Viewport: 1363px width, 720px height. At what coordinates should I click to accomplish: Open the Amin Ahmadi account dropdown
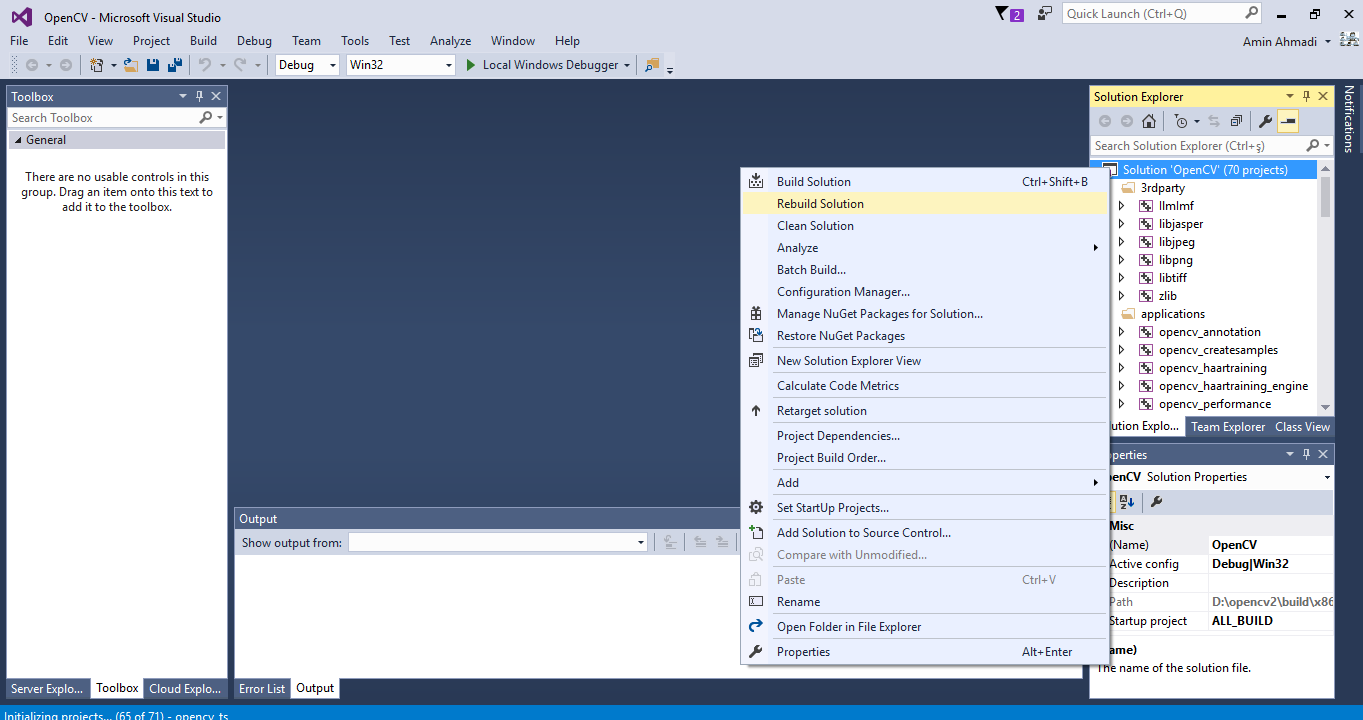[1327, 42]
